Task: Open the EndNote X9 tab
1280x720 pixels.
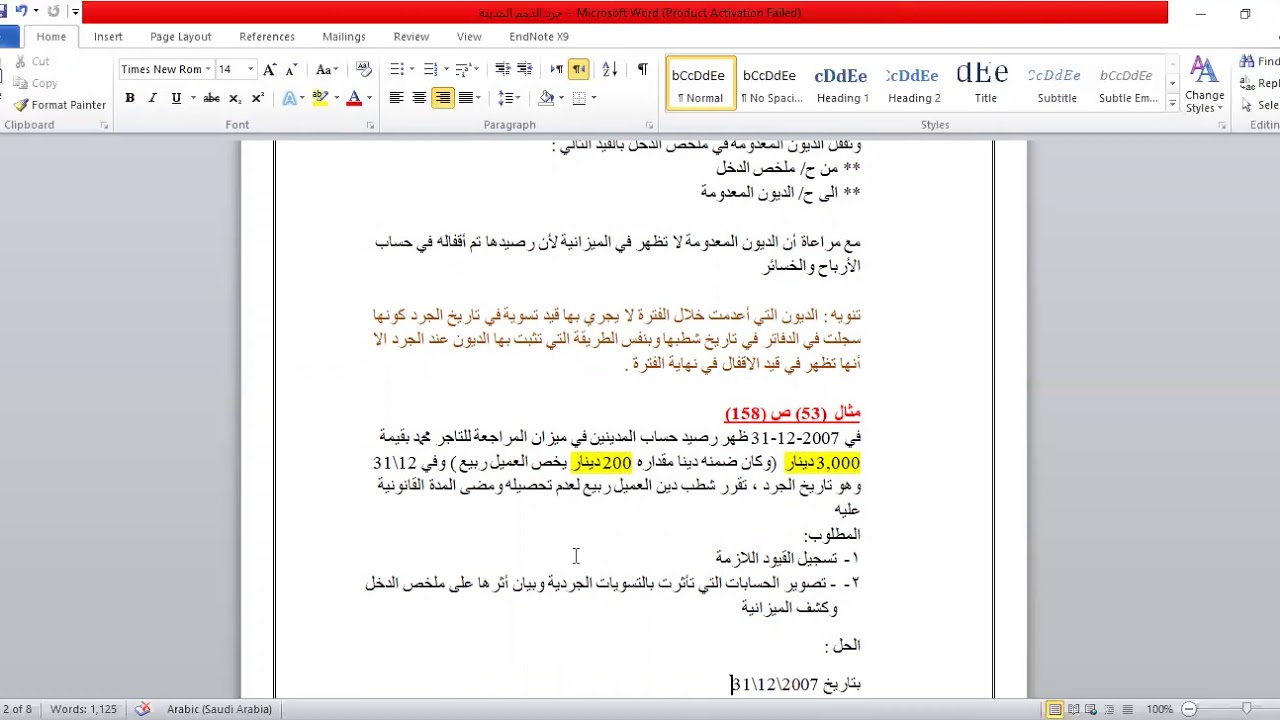Action: [x=539, y=37]
